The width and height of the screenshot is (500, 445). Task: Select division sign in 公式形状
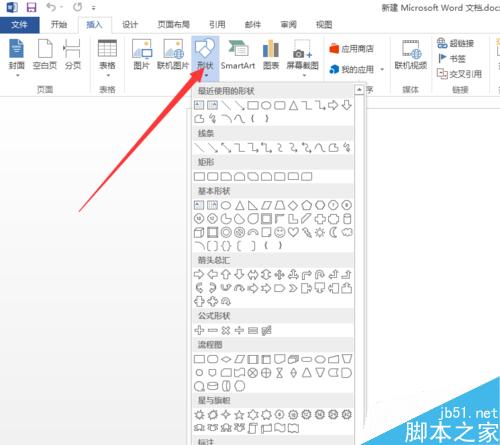click(239, 330)
